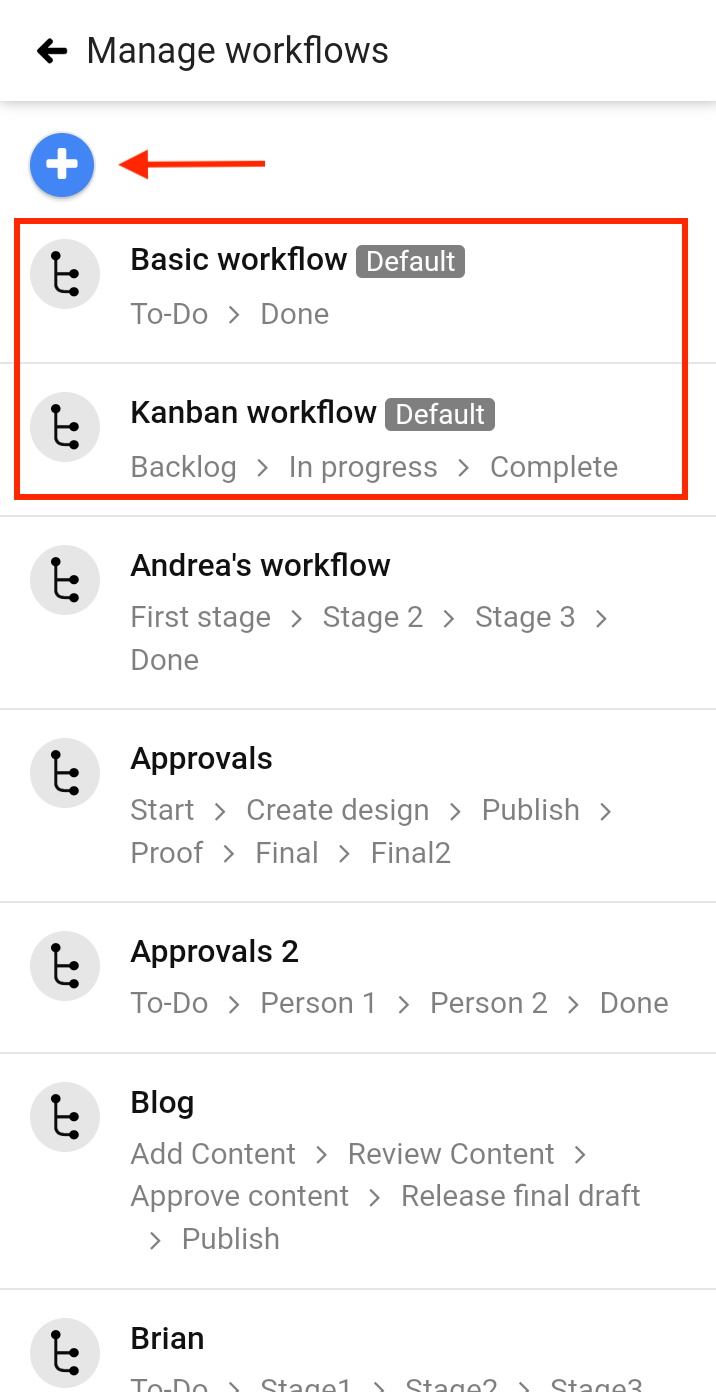Click the Release final draft stage text
The image size is (716, 1392).
pyautogui.click(x=521, y=1196)
